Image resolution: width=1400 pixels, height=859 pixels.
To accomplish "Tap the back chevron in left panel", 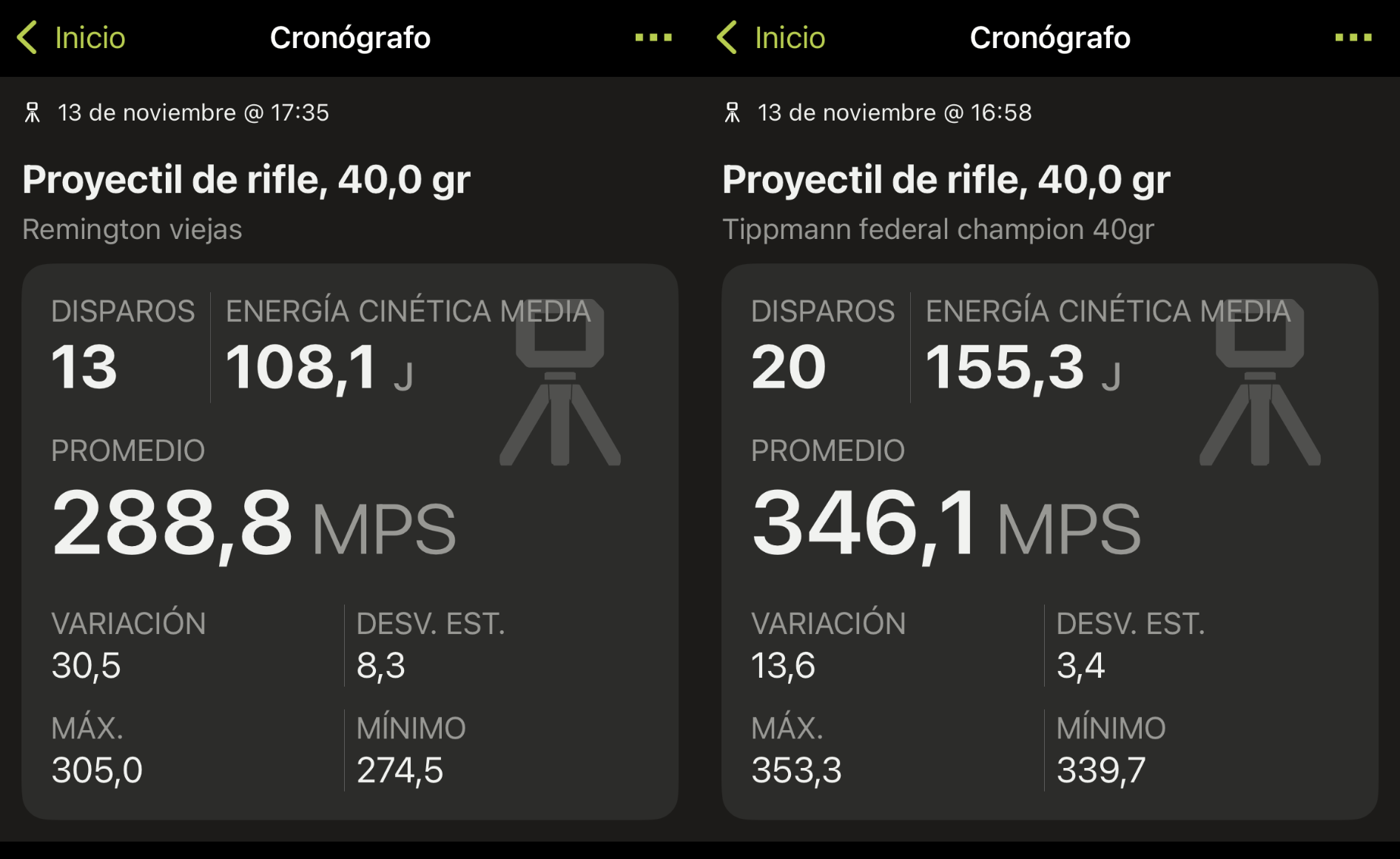I will coord(27,38).
